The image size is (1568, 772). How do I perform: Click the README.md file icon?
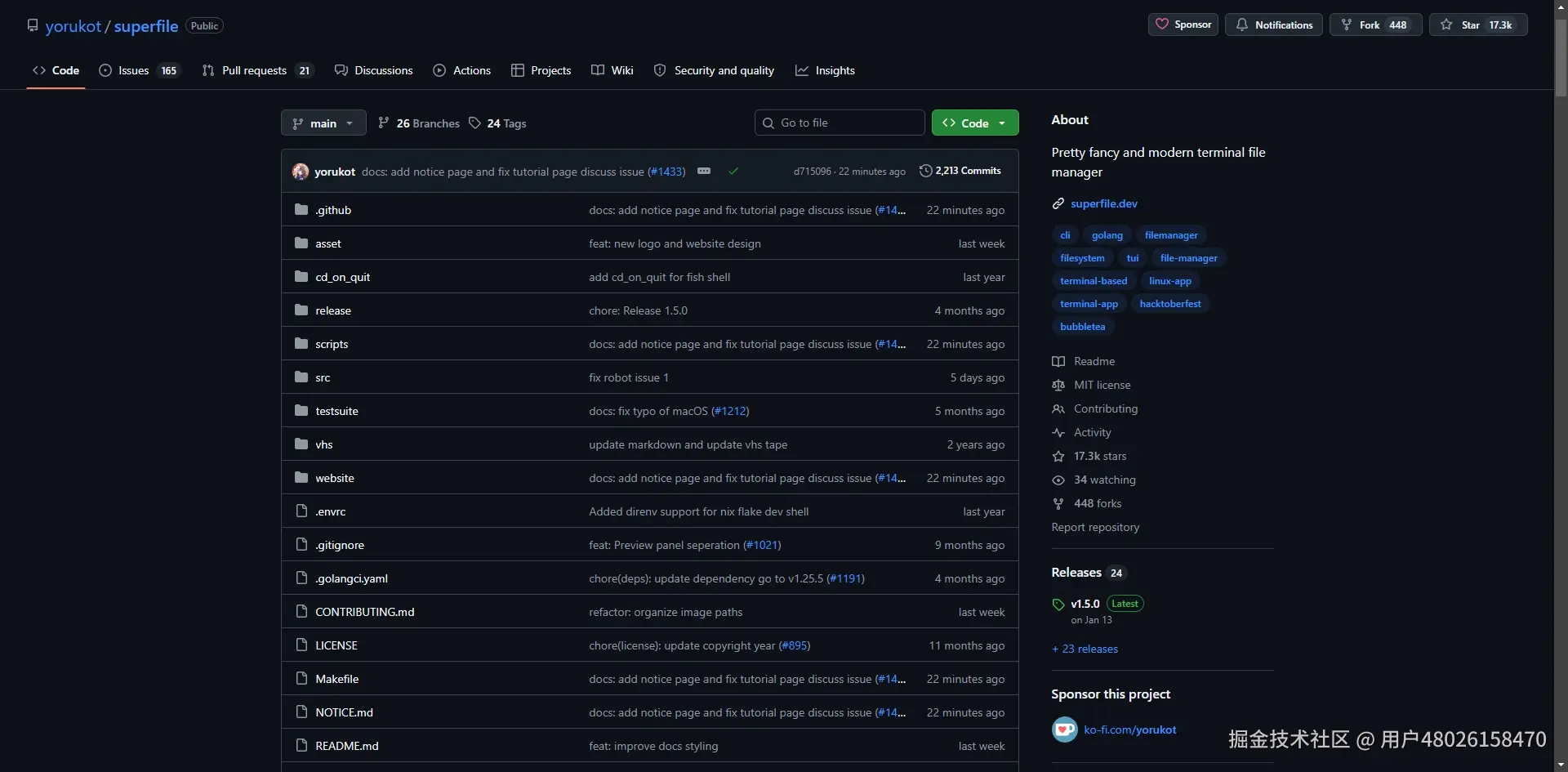pyautogui.click(x=301, y=746)
